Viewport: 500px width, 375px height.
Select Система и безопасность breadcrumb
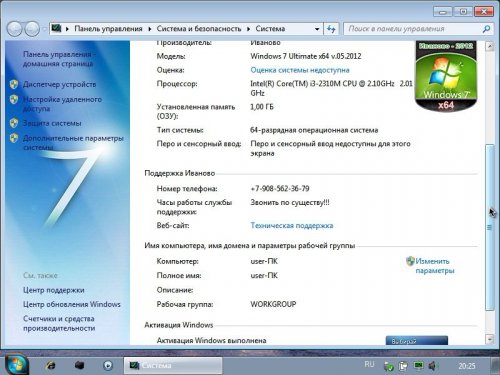pyautogui.click(x=199, y=29)
